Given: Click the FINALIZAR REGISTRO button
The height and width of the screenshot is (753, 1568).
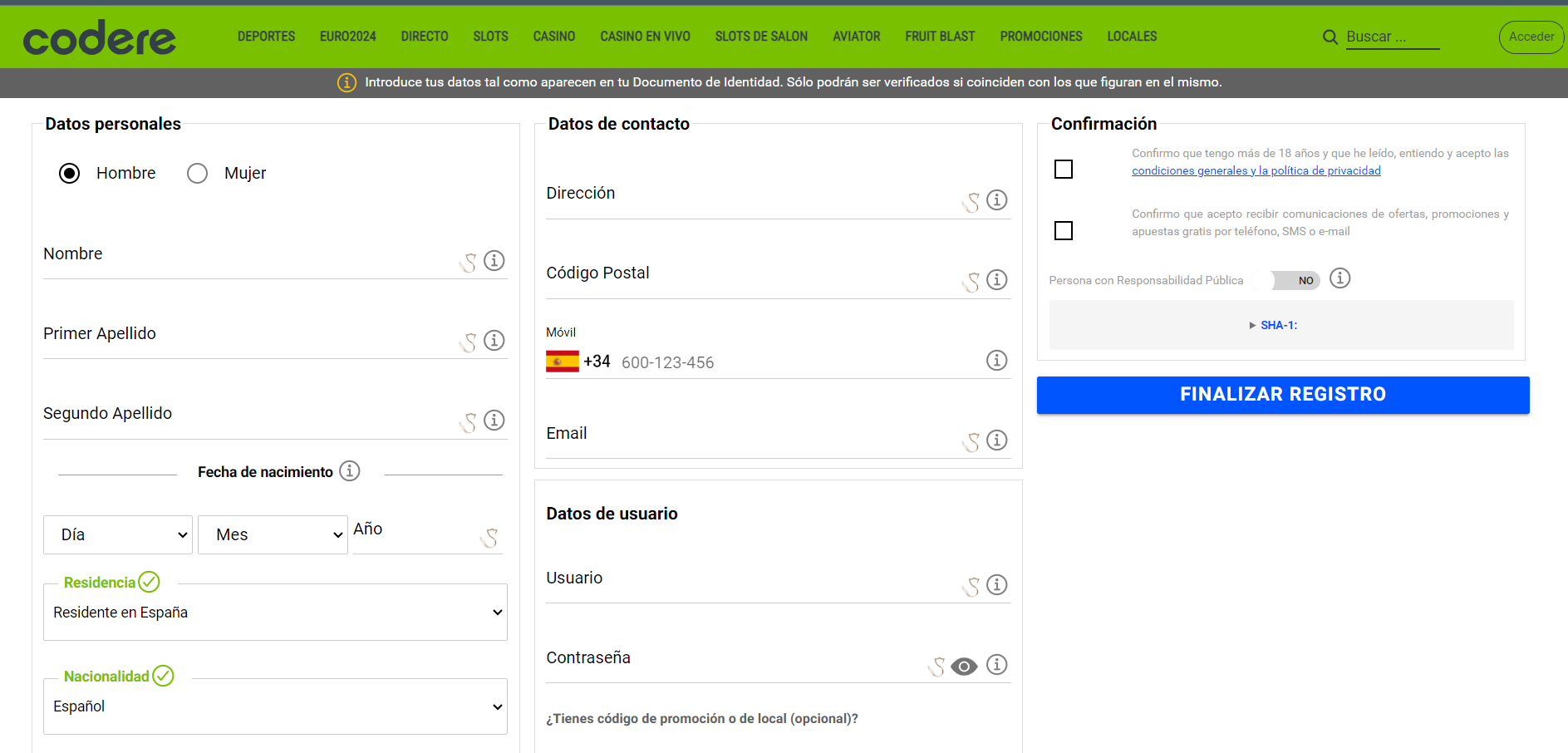Looking at the screenshot, I should click(1283, 395).
